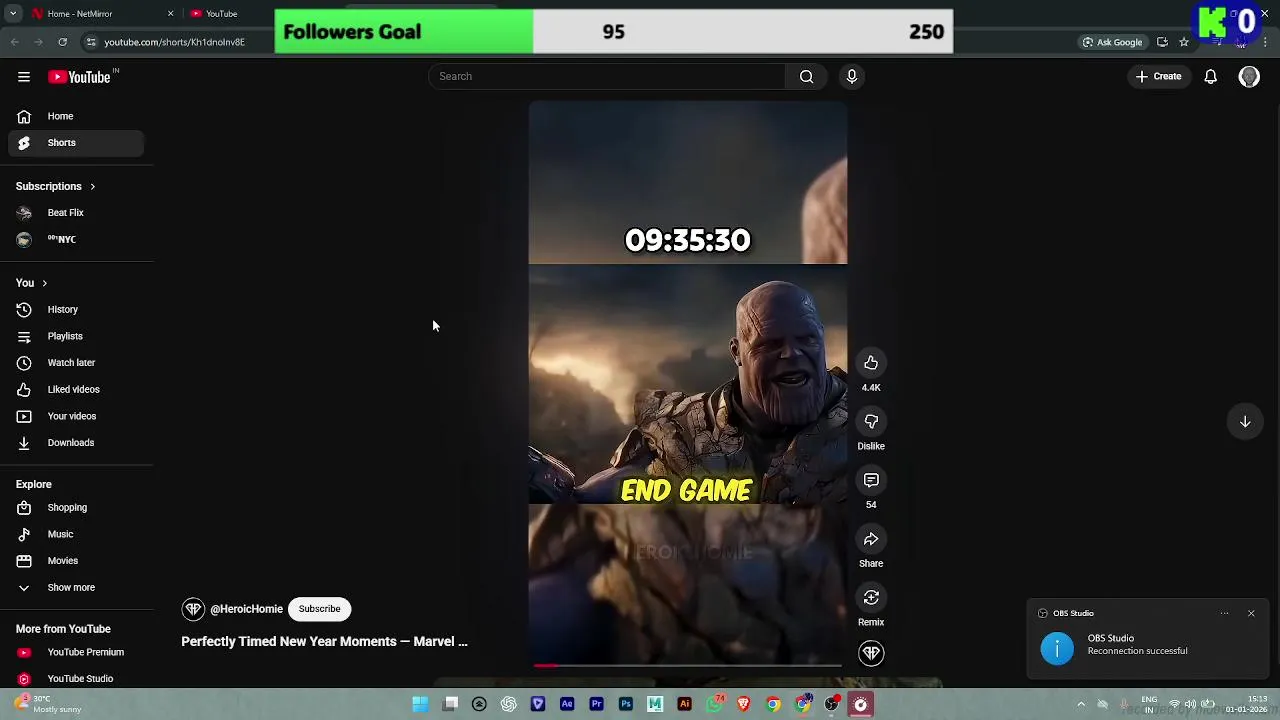1280x720 pixels.
Task: Open Adobe Premiere Pro from the taskbar
Action: [x=596, y=704]
